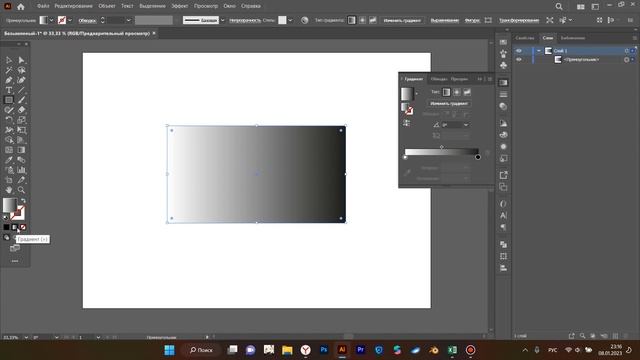Select the Rotate tool
640x360 pixels.
pos(9,120)
